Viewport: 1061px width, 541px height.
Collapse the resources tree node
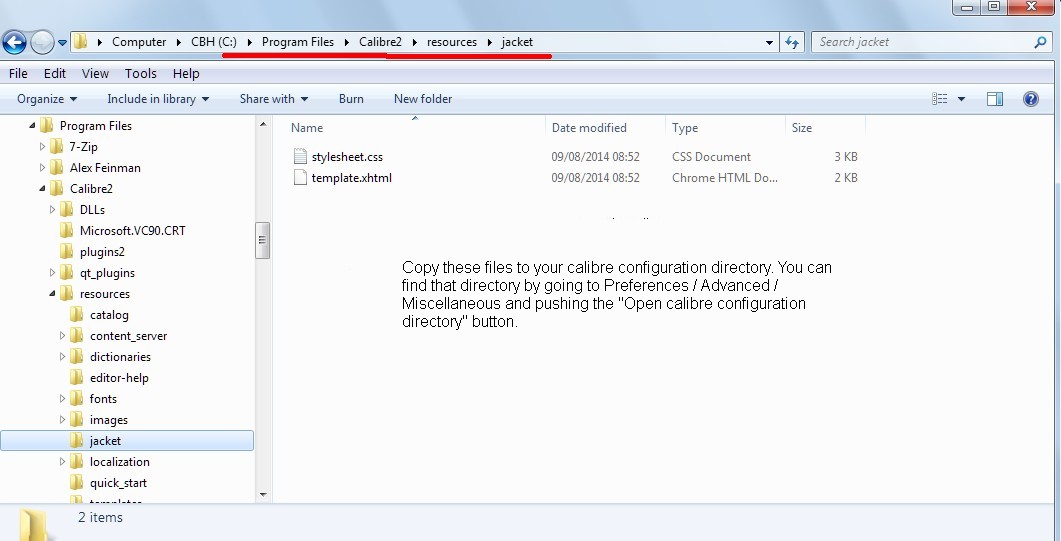(52, 293)
